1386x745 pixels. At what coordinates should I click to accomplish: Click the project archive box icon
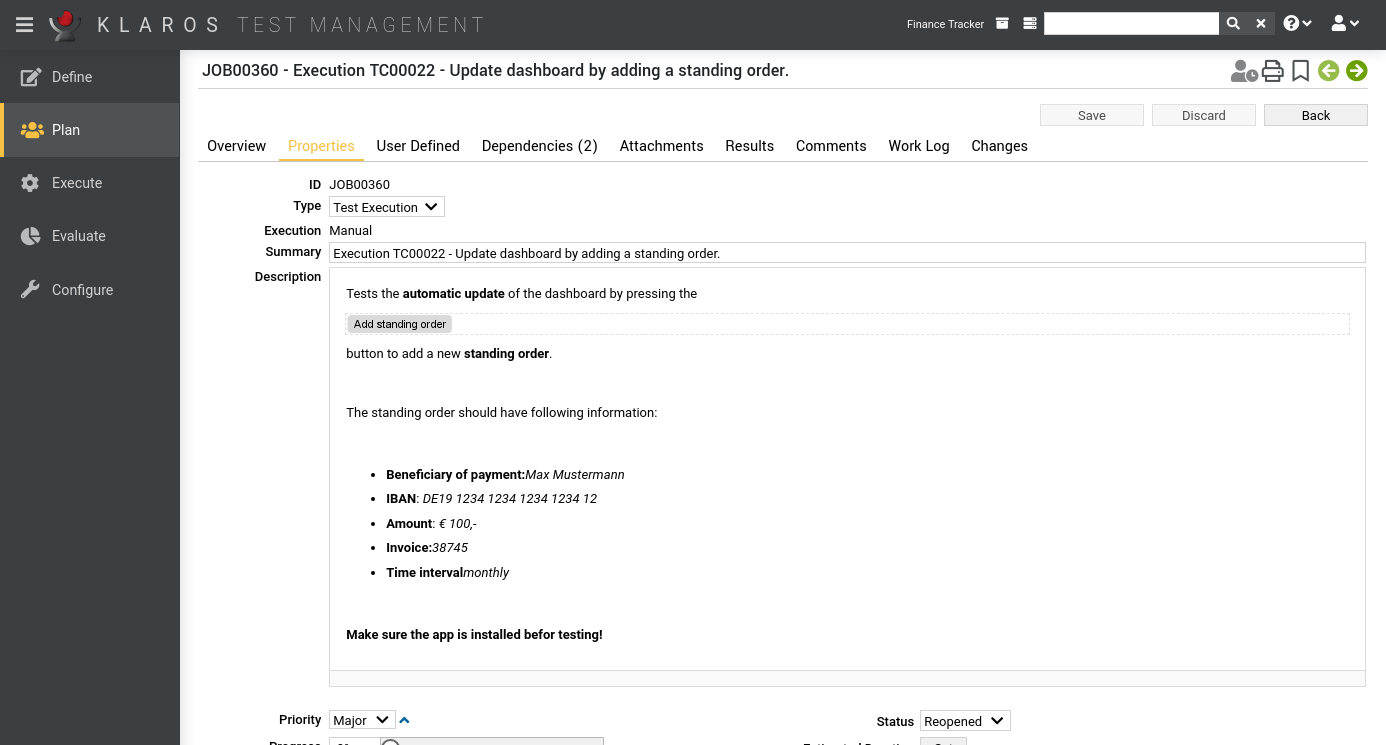click(x=1002, y=24)
